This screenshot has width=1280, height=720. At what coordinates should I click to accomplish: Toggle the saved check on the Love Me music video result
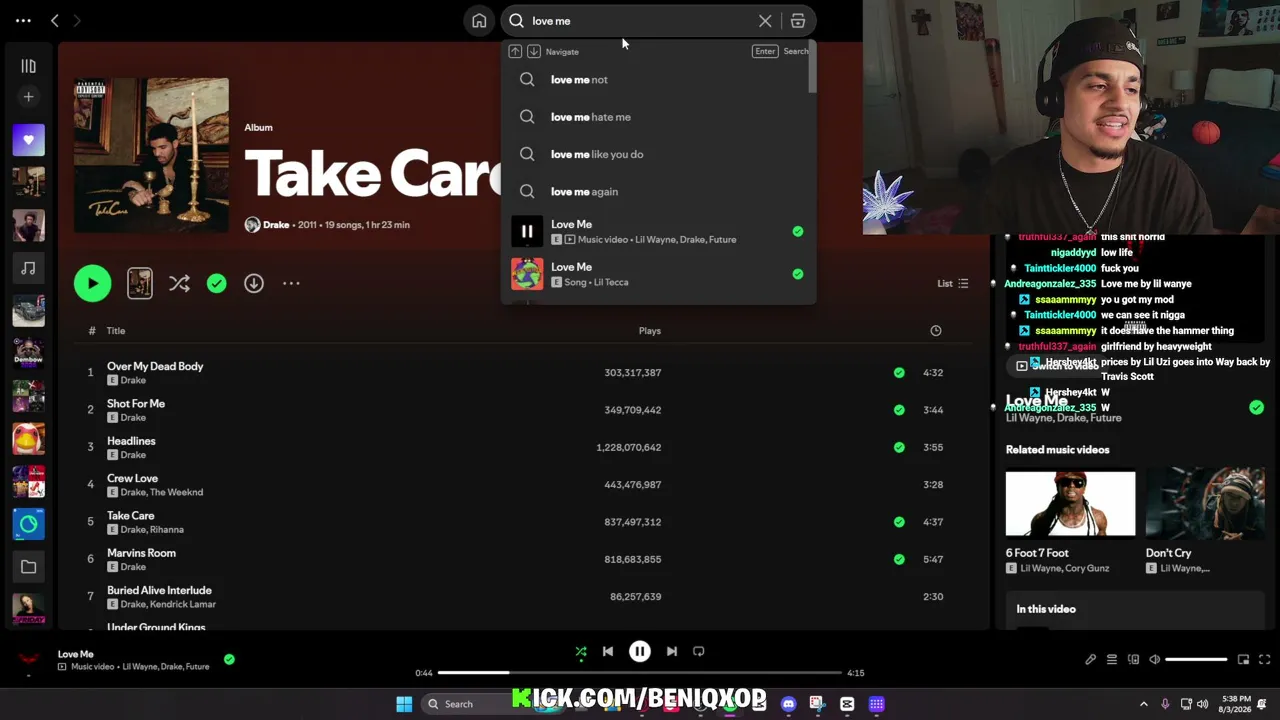tap(798, 231)
